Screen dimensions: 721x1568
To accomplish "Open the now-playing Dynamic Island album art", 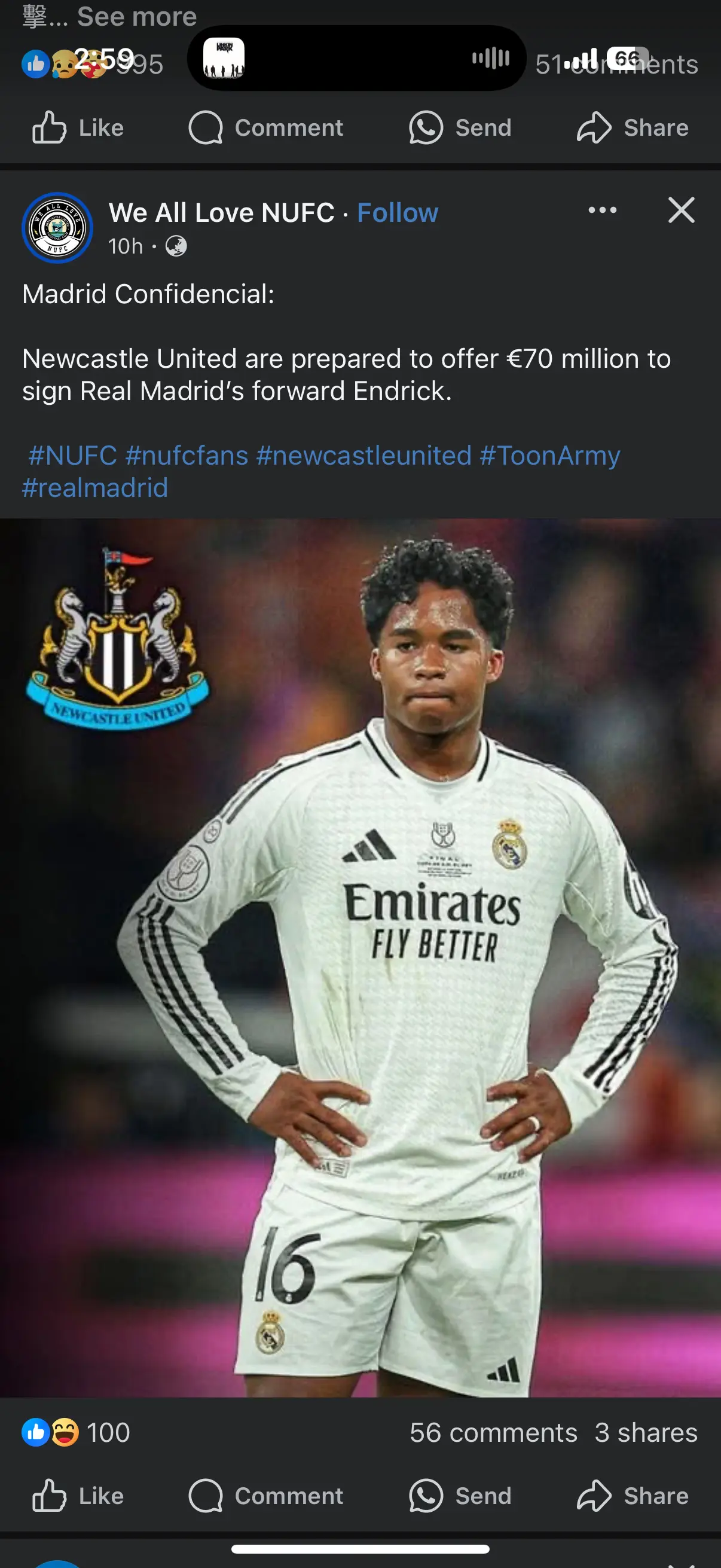I will tap(224, 58).
